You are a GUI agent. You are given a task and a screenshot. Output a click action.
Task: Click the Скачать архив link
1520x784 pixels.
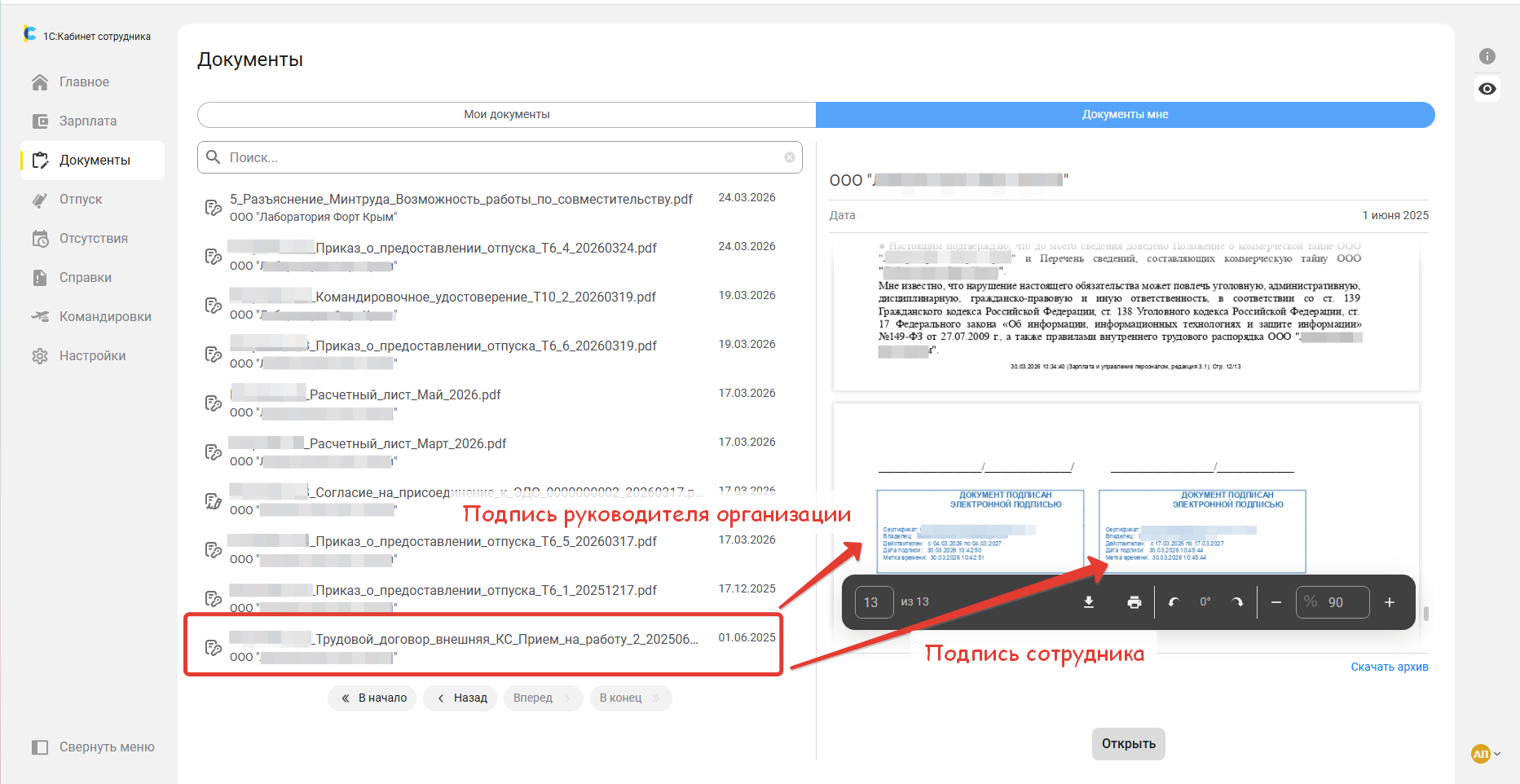coord(1389,667)
